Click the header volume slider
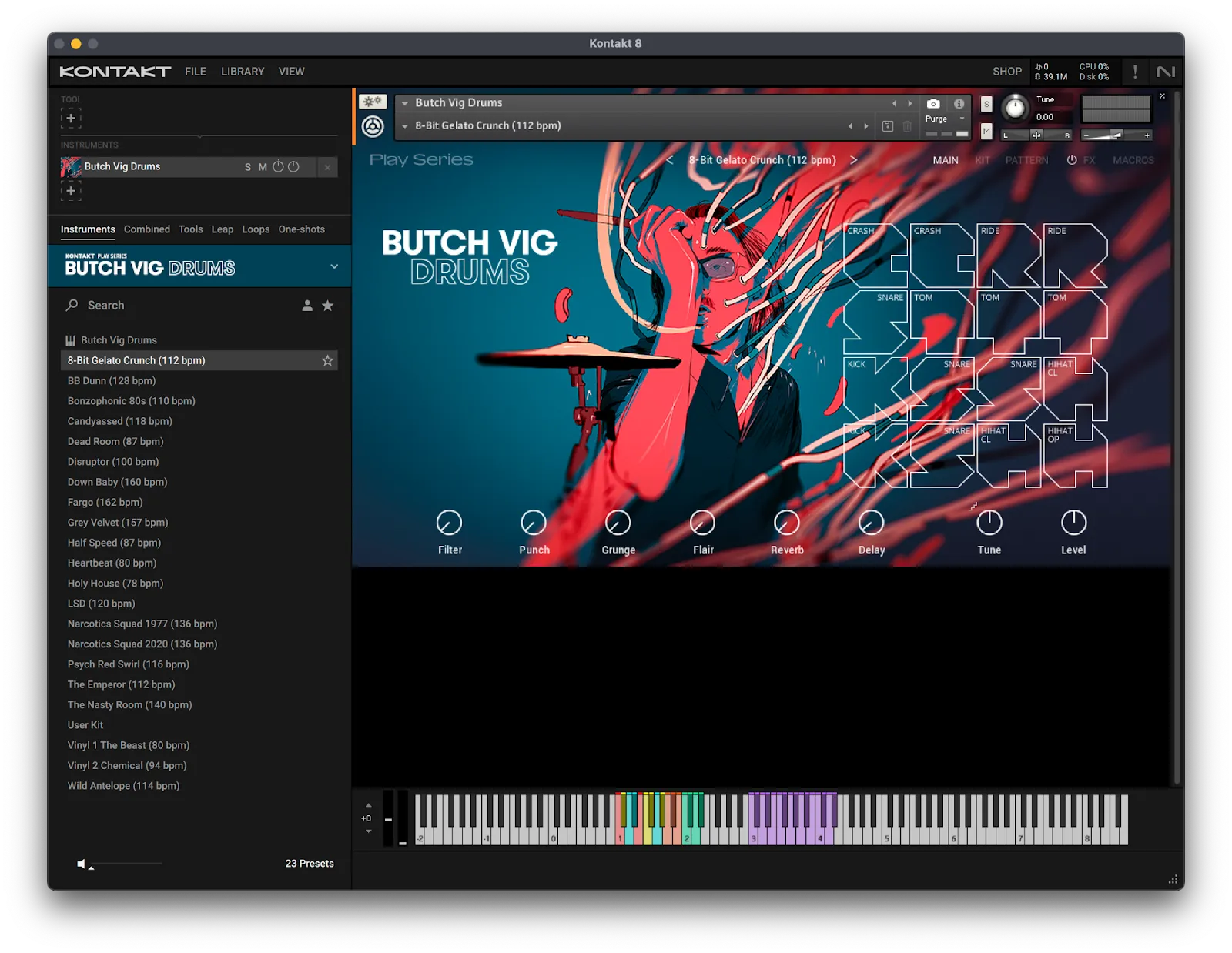The image size is (1232, 953). pos(1116,135)
